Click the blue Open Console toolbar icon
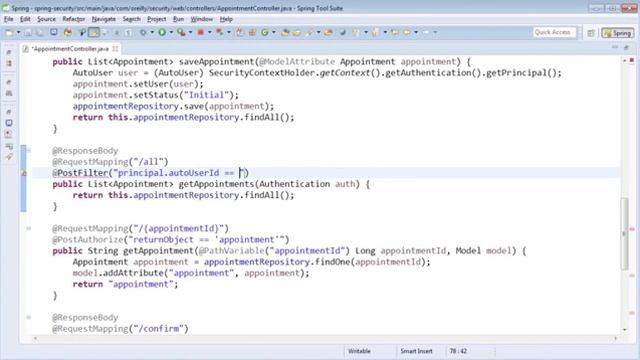Image resolution: width=640 pixels, height=360 pixels. click(53, 32)
